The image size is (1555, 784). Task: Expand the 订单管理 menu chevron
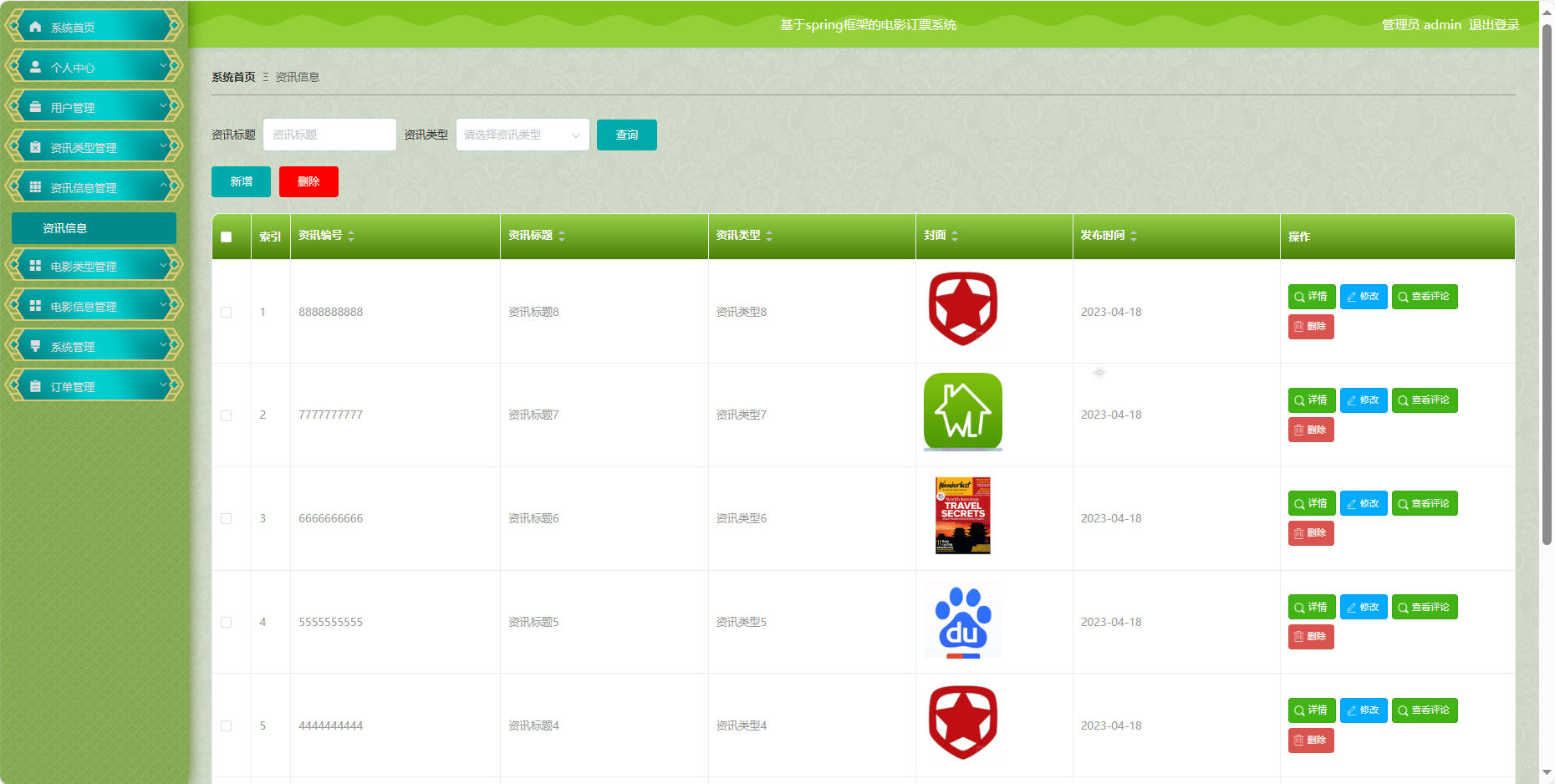coord(164,384)
